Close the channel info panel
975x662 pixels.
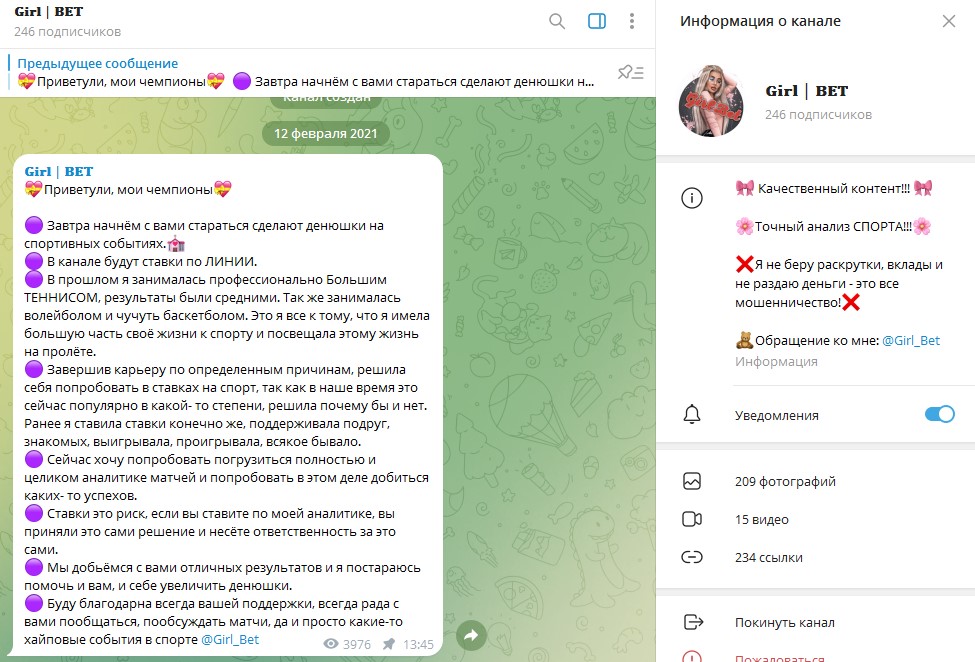coord(949,21)
